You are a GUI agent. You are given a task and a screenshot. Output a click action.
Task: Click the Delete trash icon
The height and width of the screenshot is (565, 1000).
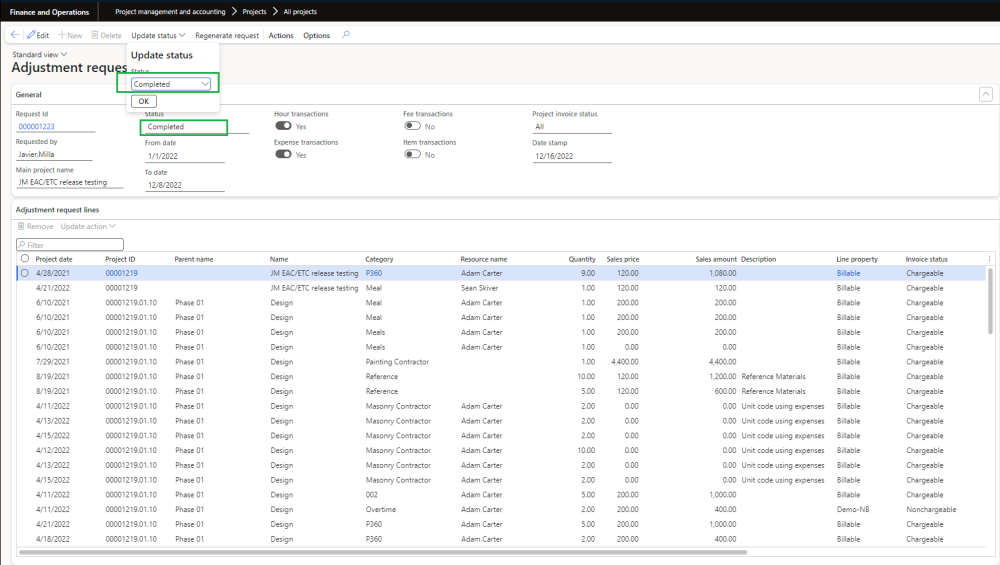pyautogui.click(x=95, y=35)
